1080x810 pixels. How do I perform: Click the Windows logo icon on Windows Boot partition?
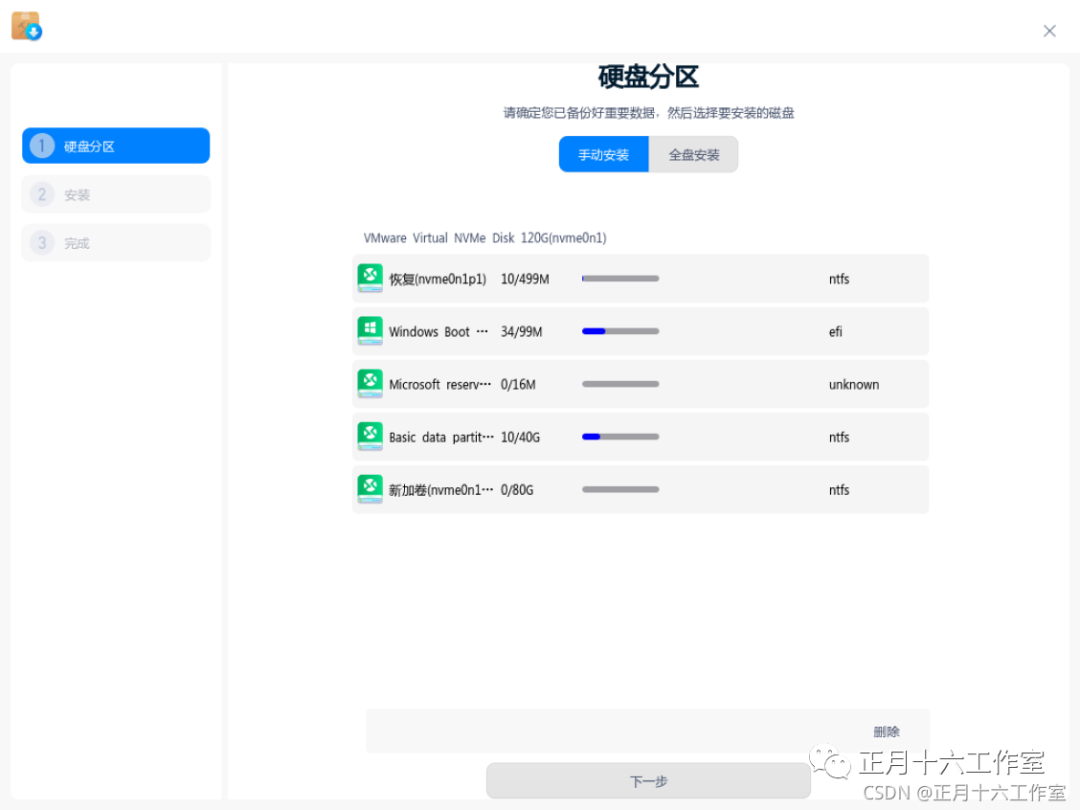(370, 331)
